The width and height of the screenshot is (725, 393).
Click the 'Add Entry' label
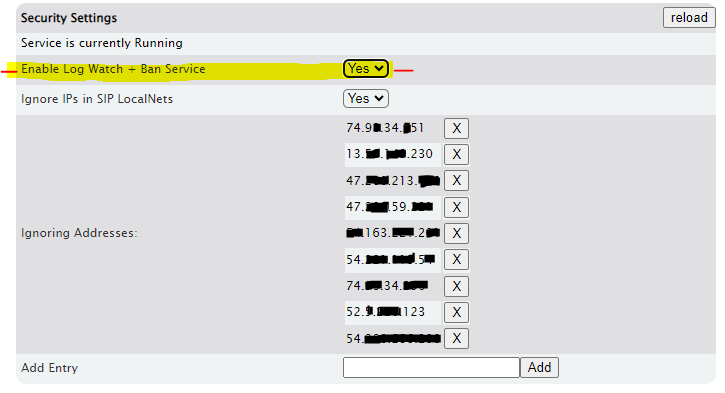pos(49,368)
